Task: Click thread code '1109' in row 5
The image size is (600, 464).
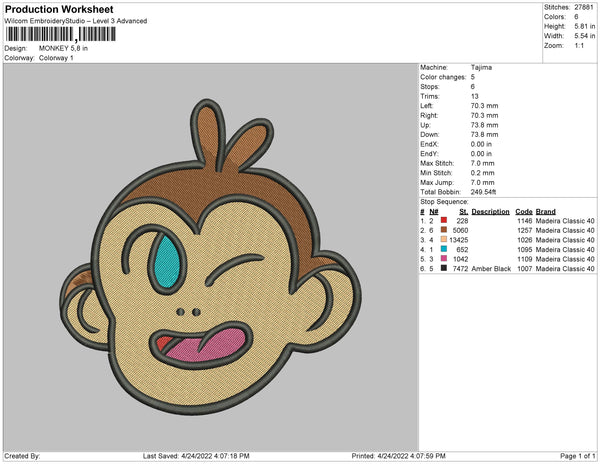Action: tap(525, 259)
